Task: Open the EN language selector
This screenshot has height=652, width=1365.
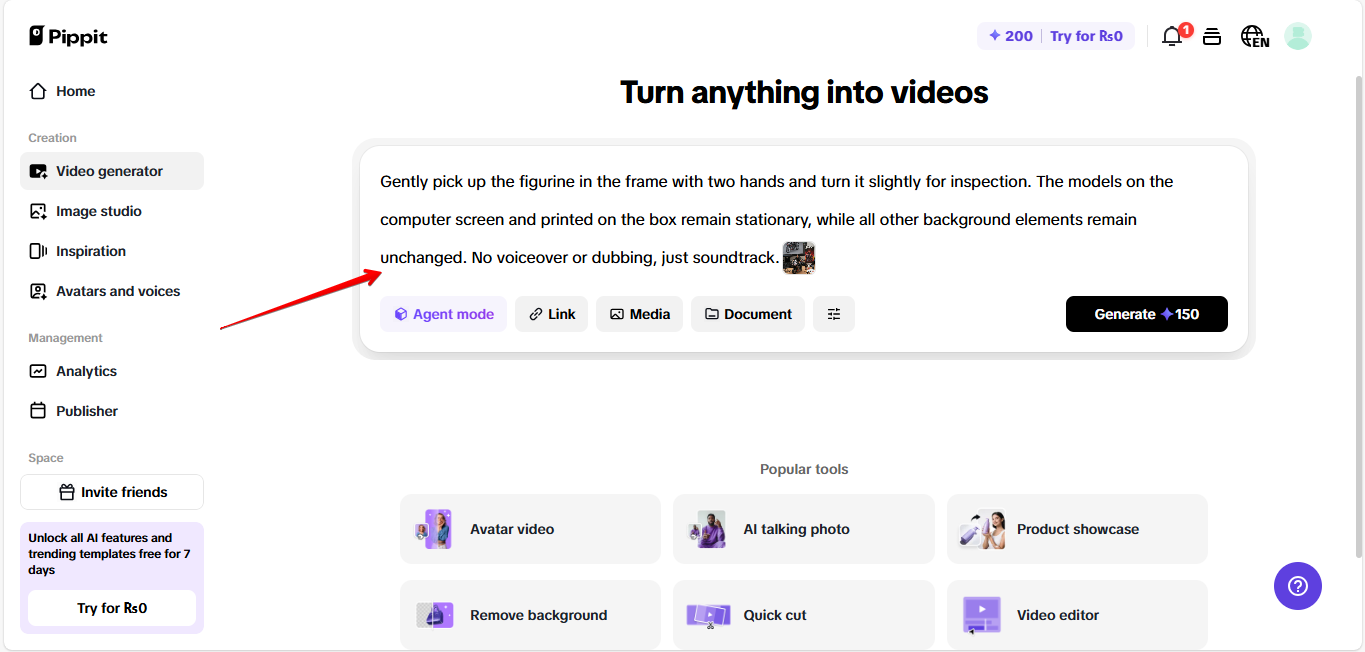Action: pyautogui.click(x=1254, y=36)
